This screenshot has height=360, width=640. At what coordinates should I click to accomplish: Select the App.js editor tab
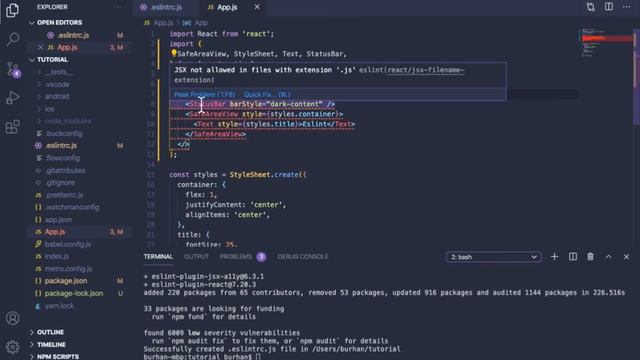coord(227,7)
